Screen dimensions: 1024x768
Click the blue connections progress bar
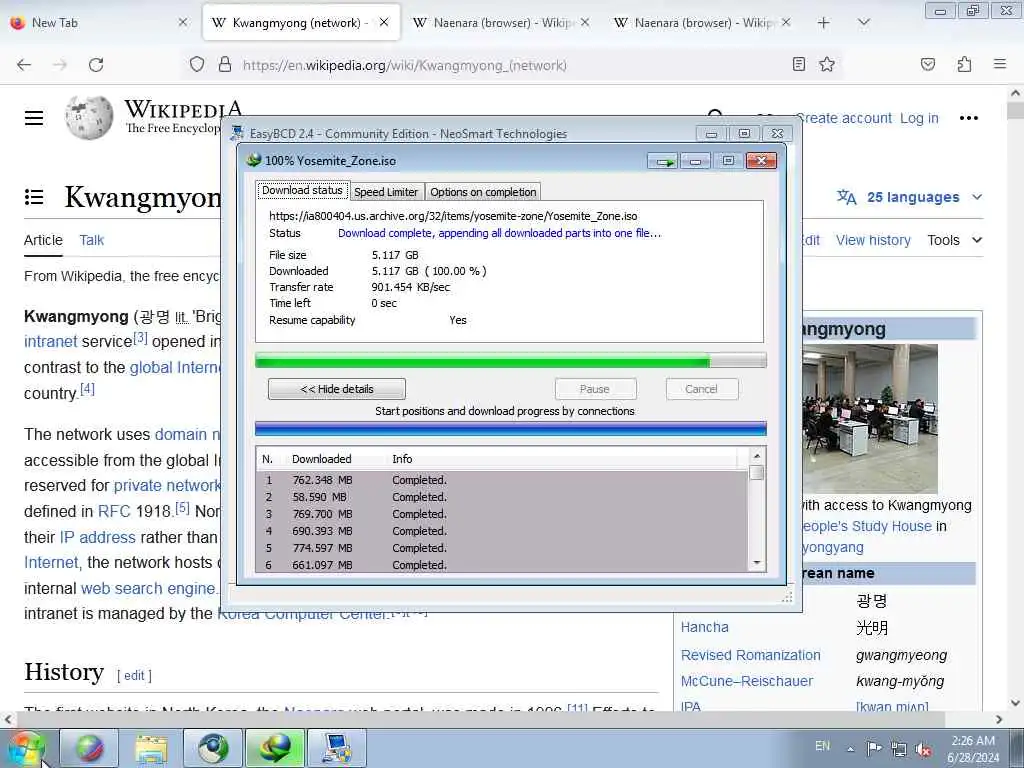(511, 429)
